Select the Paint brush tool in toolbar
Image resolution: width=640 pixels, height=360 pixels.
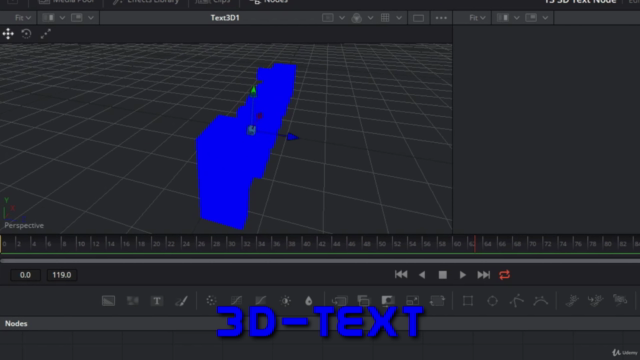click(x=181, y=301)
